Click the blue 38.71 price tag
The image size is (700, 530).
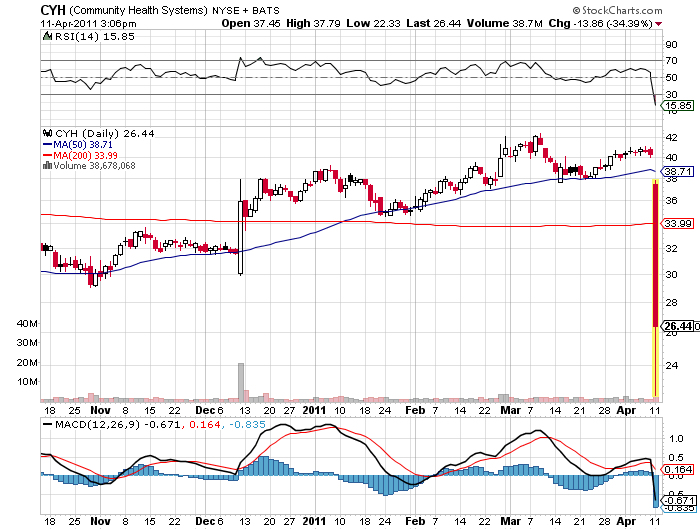tap(677, 171)
